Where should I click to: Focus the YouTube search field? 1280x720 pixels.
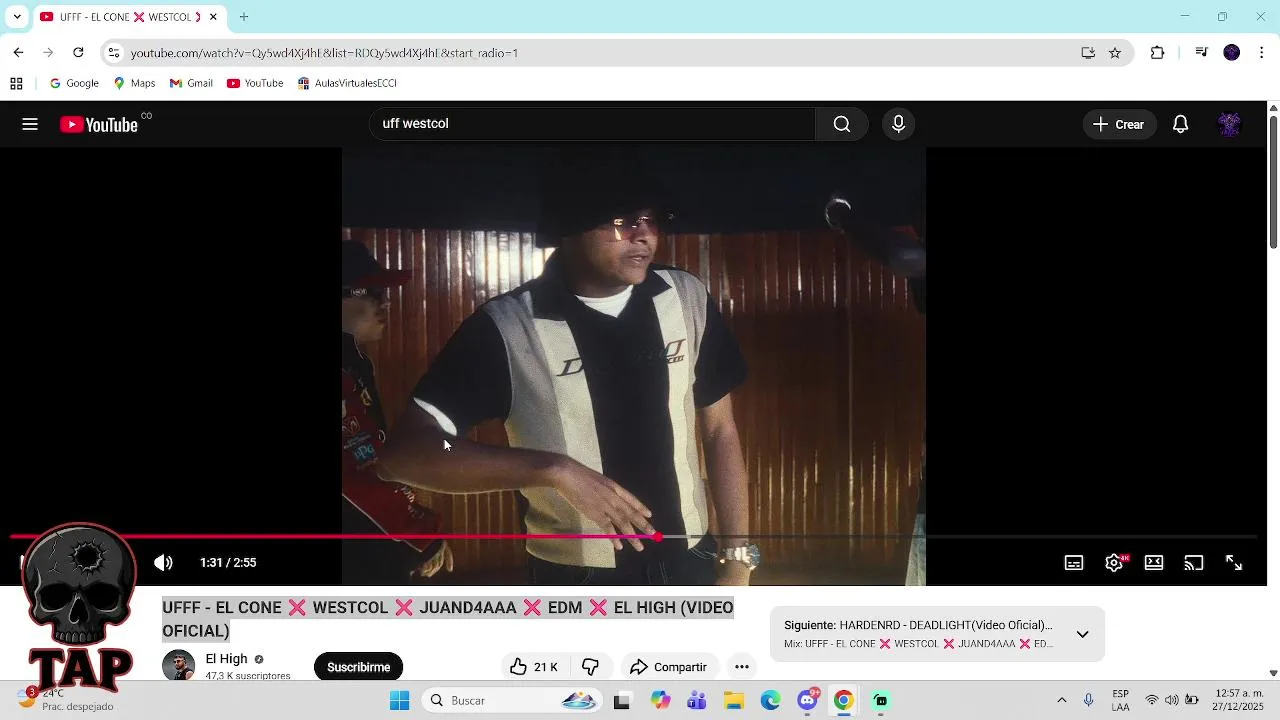(x=592, y=124)
